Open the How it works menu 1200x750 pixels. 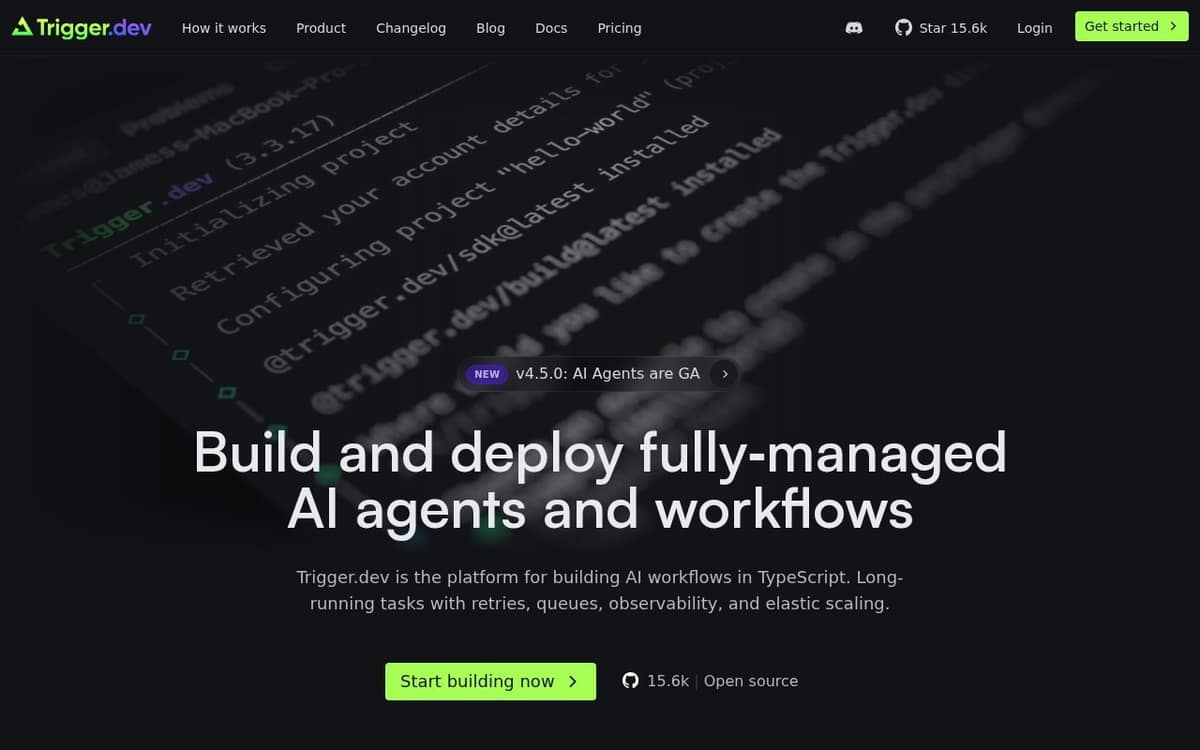224,28
